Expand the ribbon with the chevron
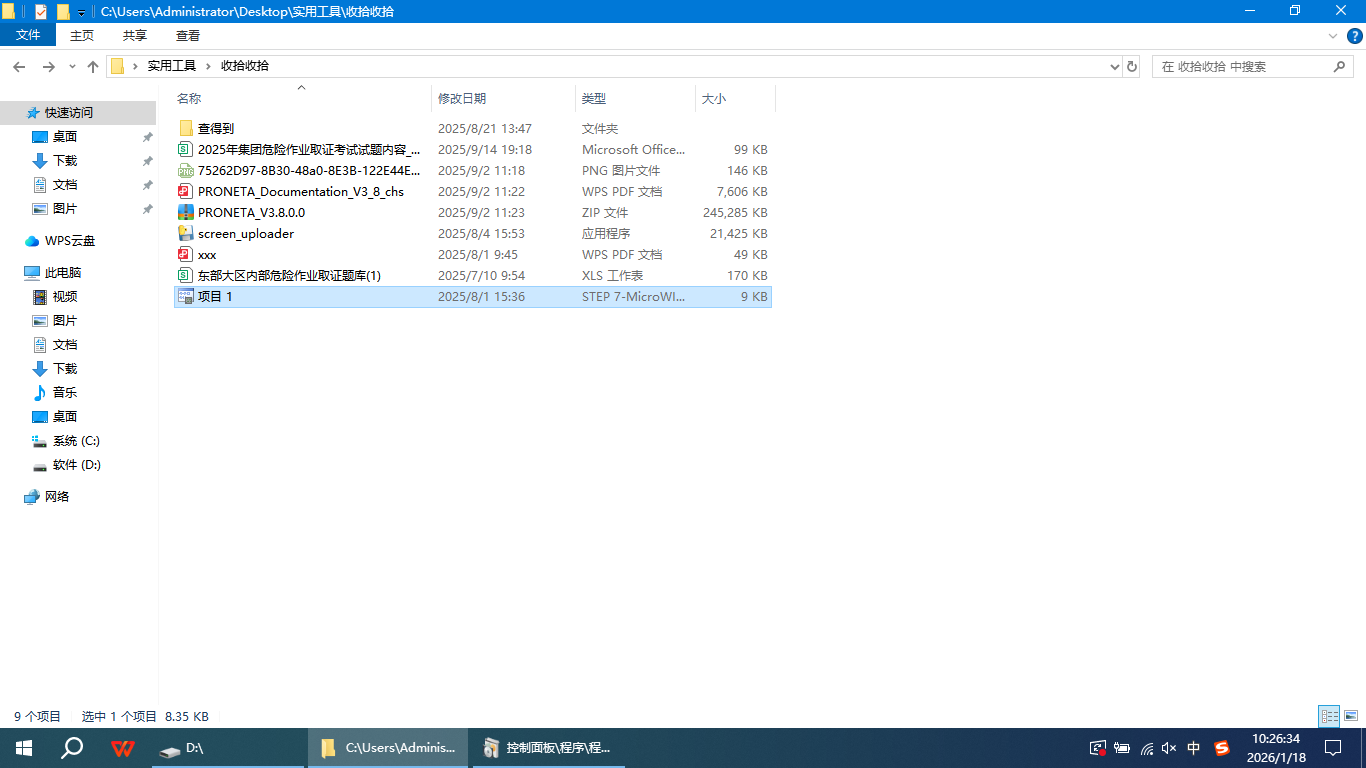 click(1332, 35)
